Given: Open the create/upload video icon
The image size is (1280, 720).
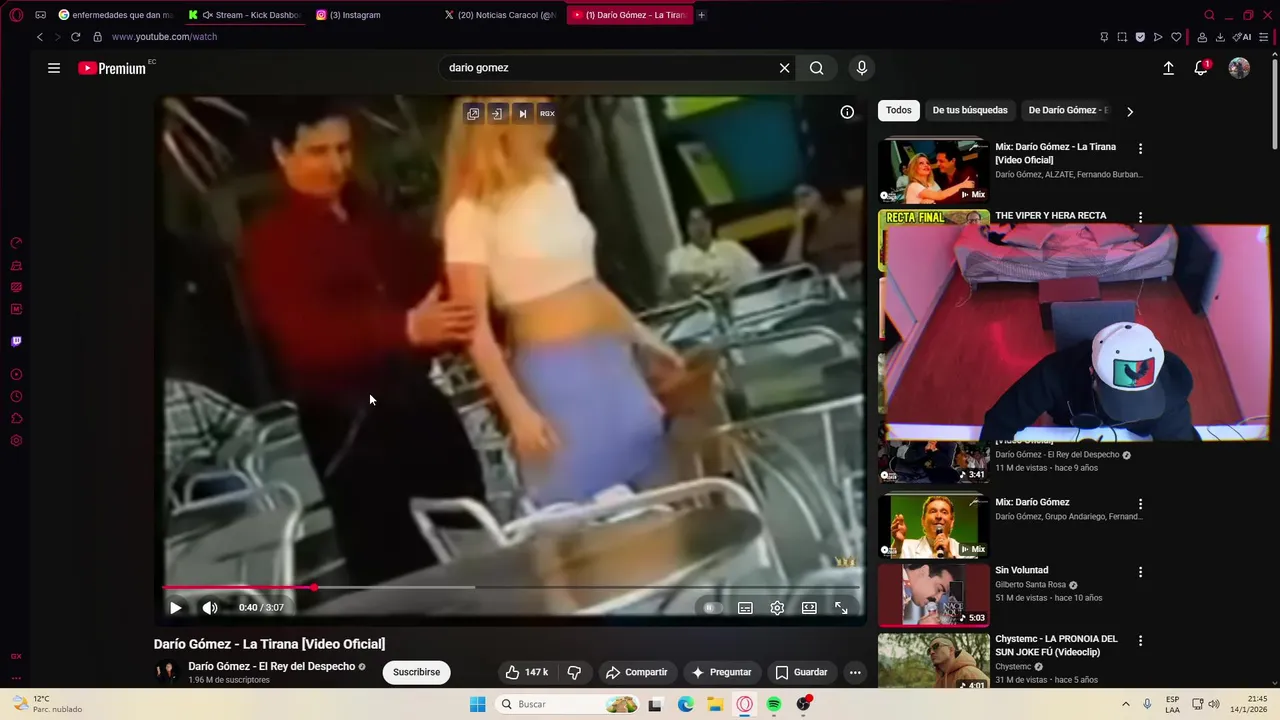Looking at the screenshot, I should tap(1168, 68).
